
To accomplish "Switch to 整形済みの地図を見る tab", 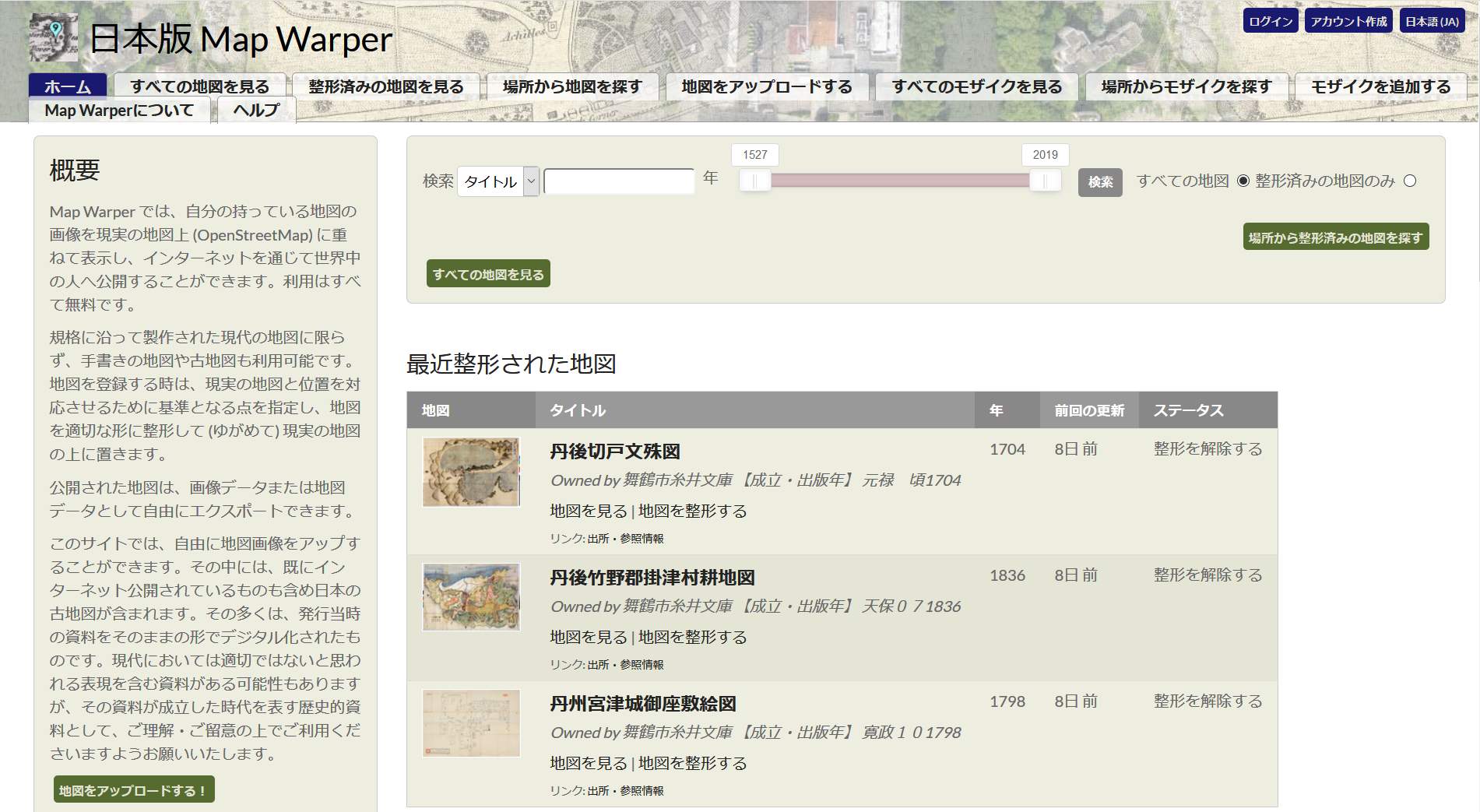I will click(386, 86).
